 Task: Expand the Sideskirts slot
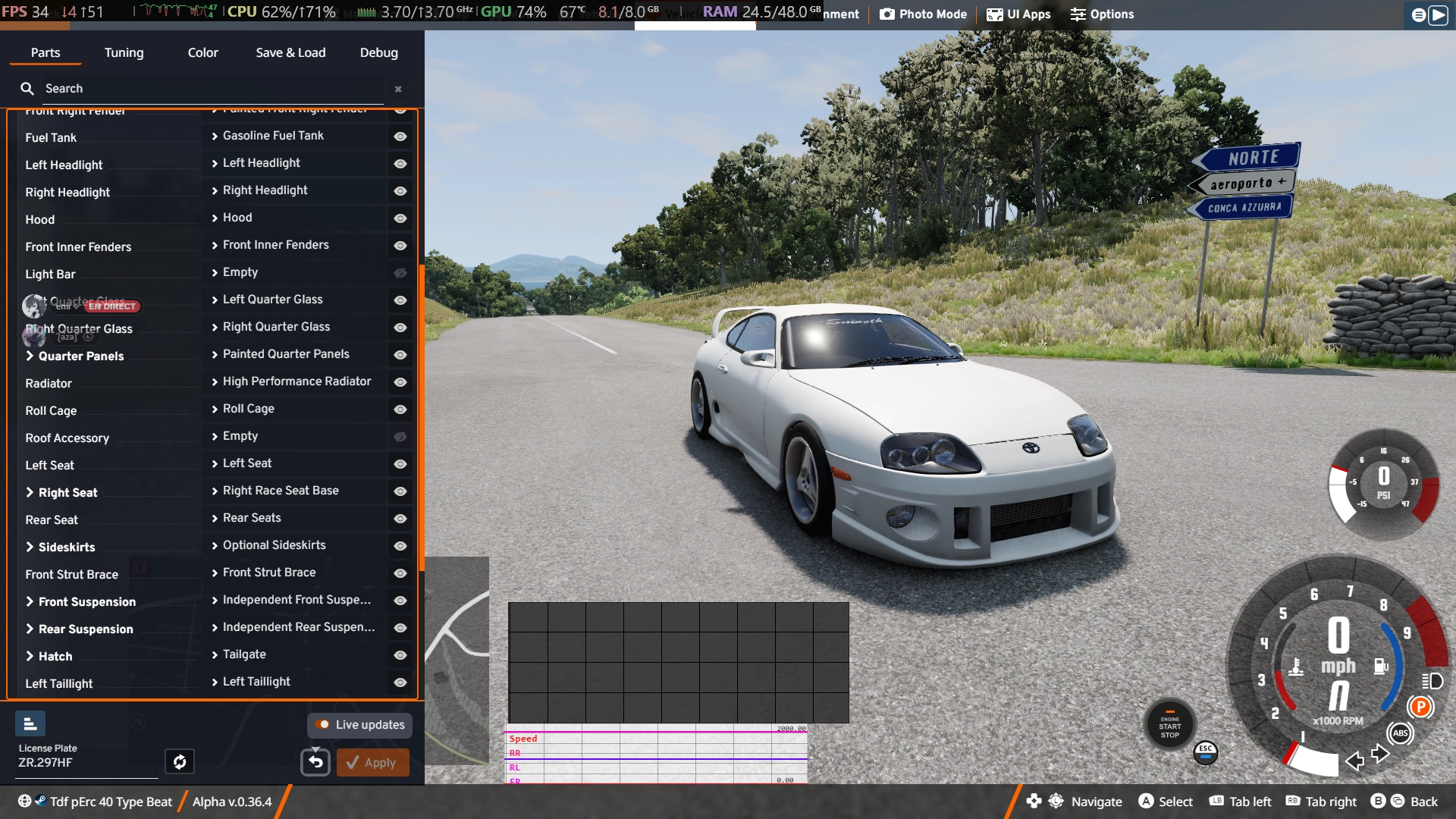pos(30,547)
